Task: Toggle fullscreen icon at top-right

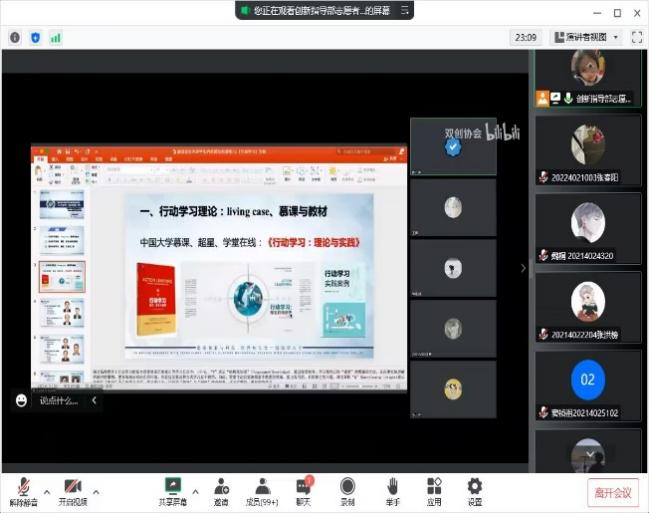Action: tap(635, 37)
